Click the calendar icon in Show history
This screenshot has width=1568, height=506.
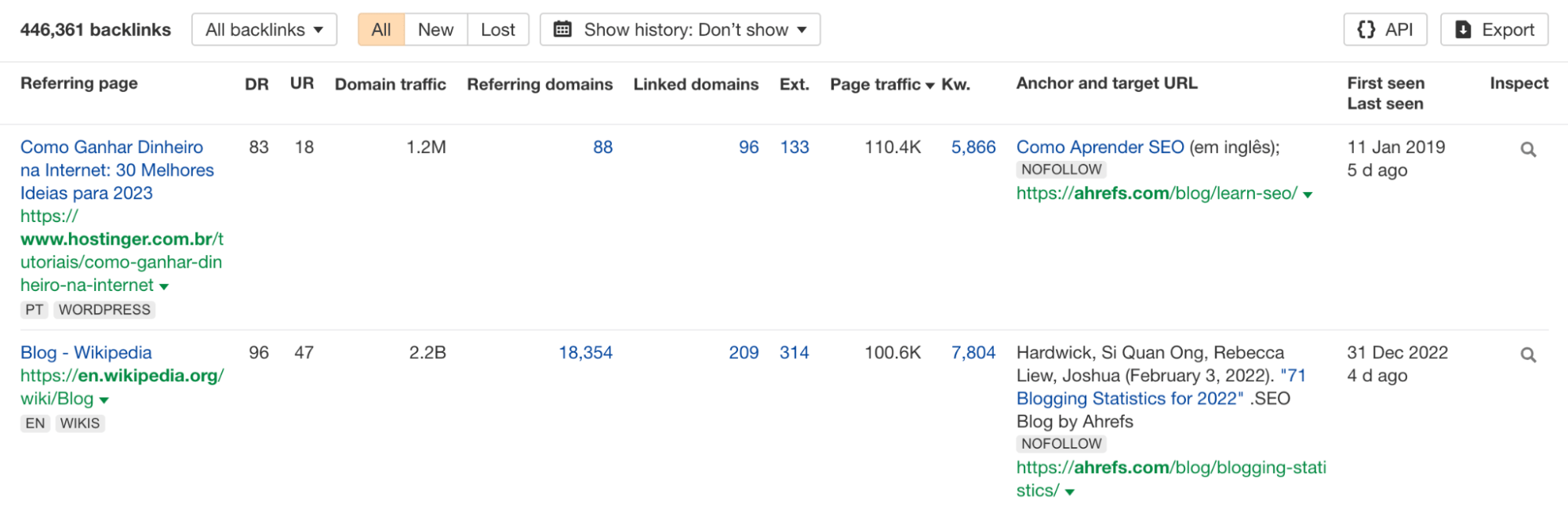(x=562, y=30)
